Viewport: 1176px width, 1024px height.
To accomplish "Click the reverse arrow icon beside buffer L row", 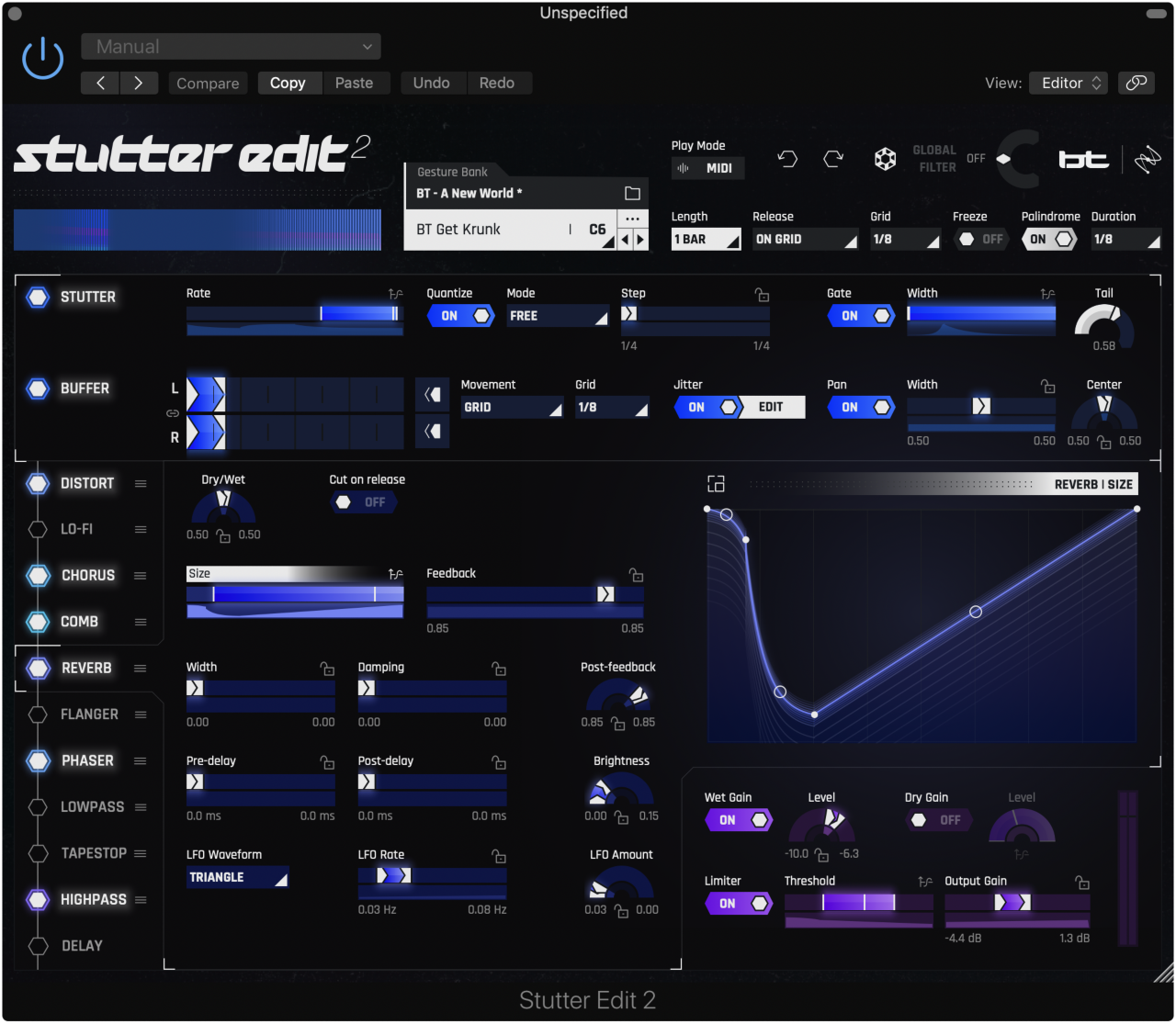I will pos(432,394).
